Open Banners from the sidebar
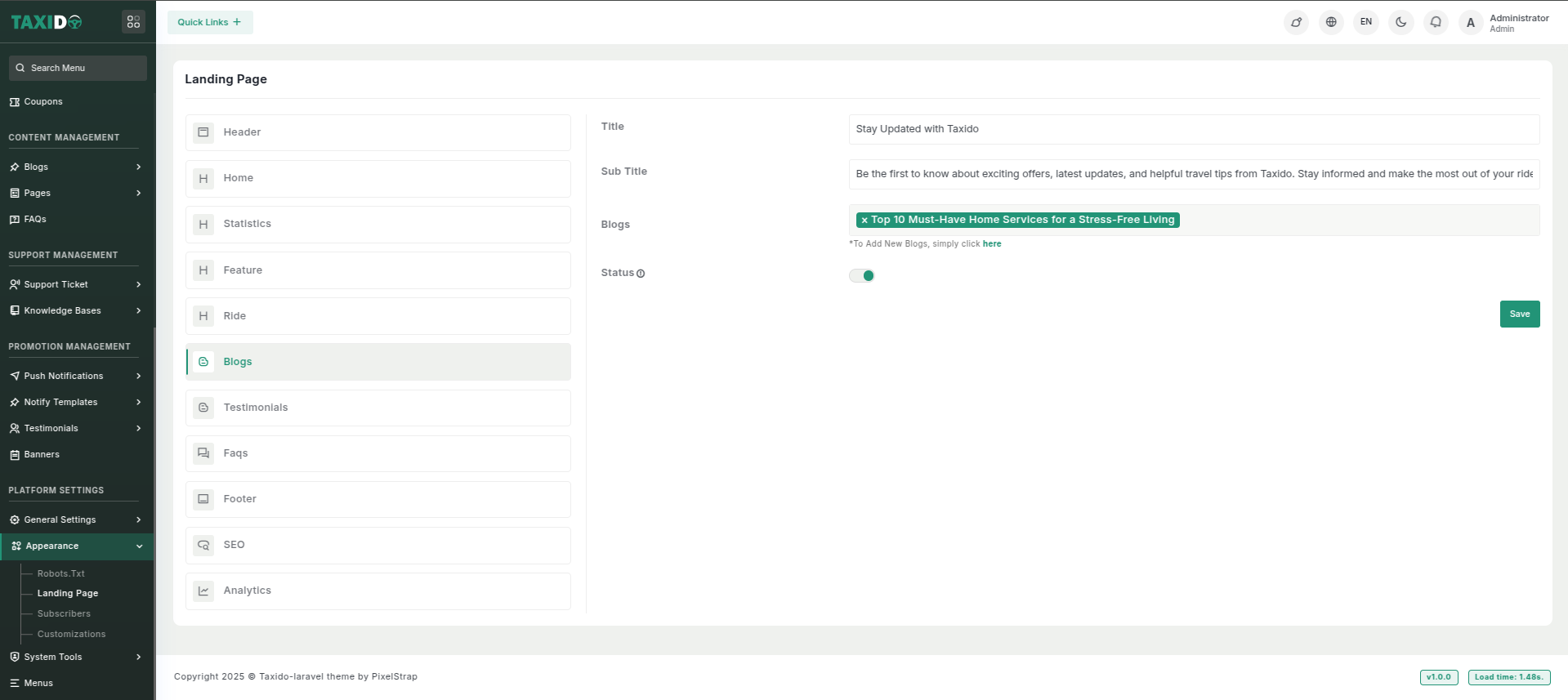 coord(42,455)
